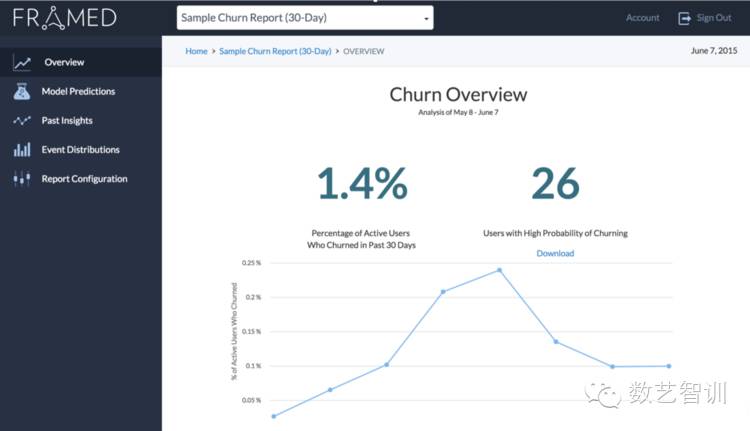Viewport: 750px width, 431px height.
Task: Download high churn probability users list
Action: (x=555, y=254)
